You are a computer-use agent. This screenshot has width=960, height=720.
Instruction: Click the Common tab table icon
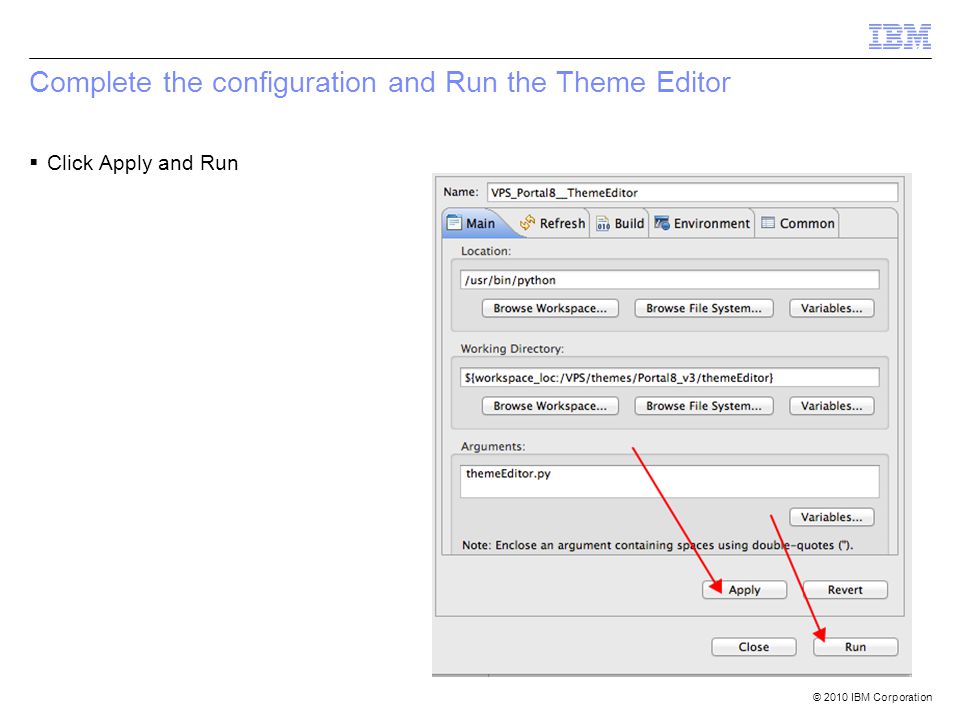768,223
